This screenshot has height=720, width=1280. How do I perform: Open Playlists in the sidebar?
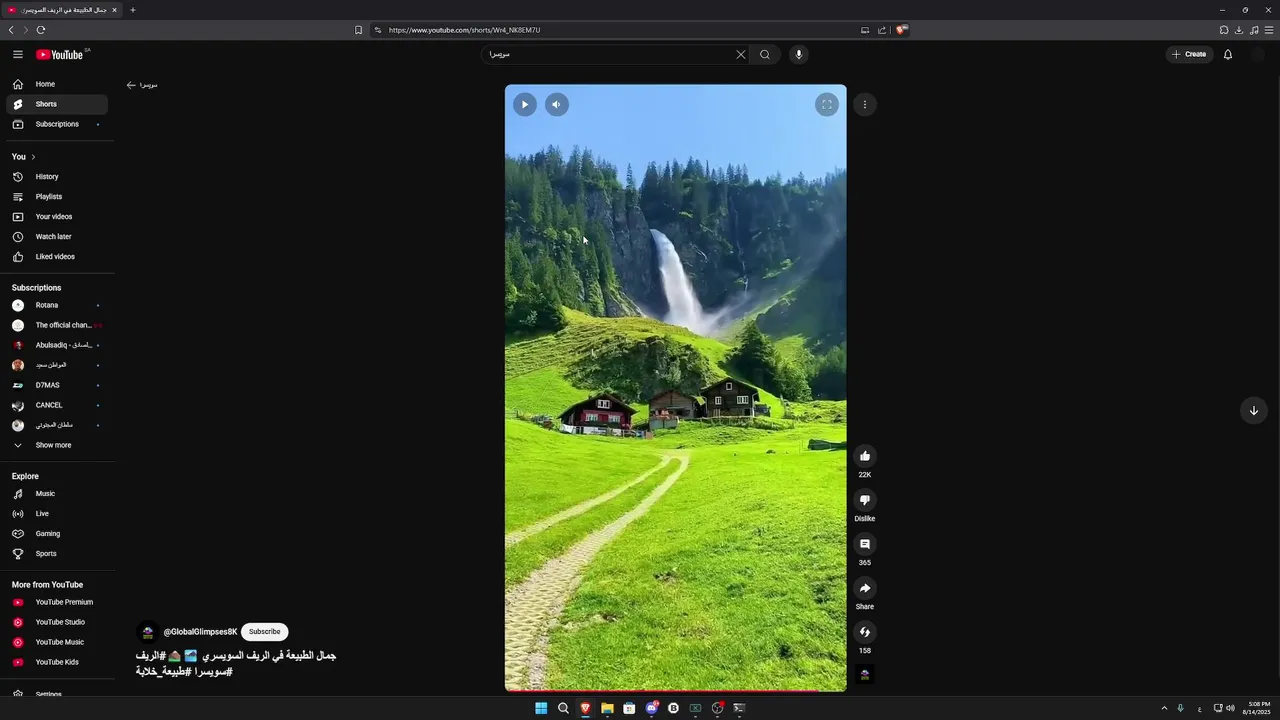57,197
